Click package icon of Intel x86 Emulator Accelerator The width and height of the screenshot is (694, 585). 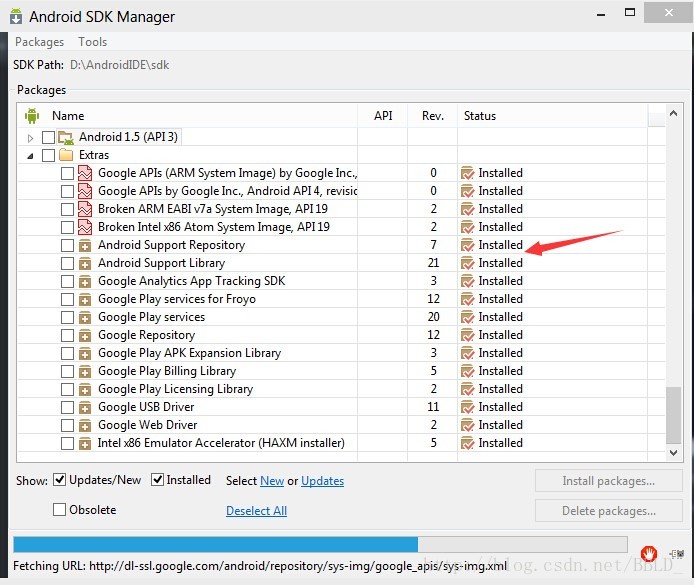point(85,443)
